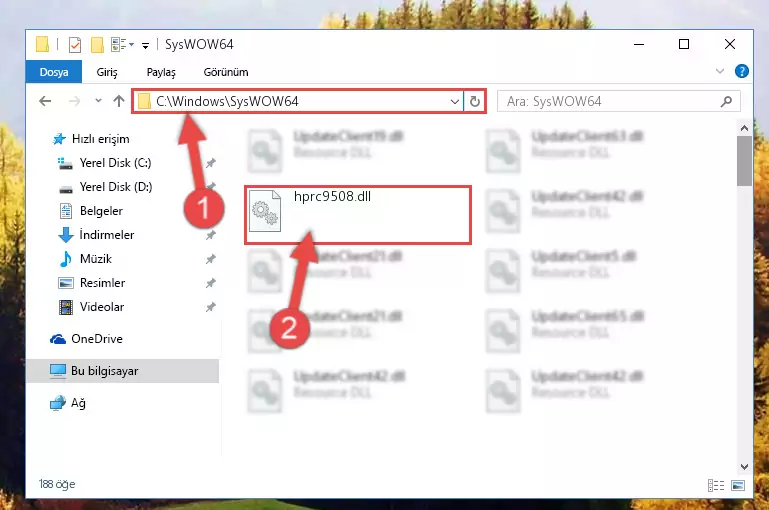
Task: Click the pin icon next to Videolar
Action: click(x=210, y=307)
